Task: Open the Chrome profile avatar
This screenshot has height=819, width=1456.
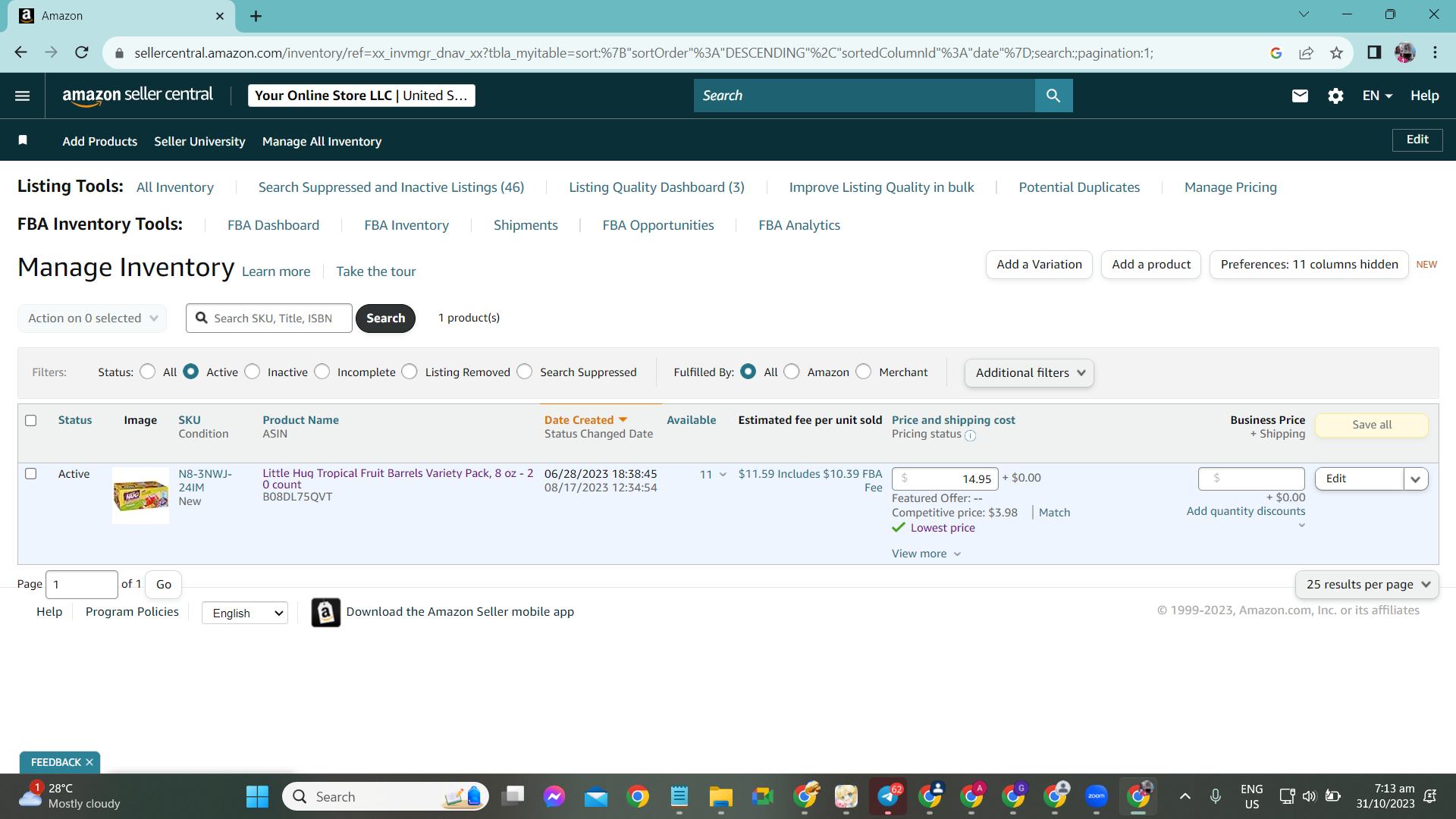Action: pos(1404,53)
